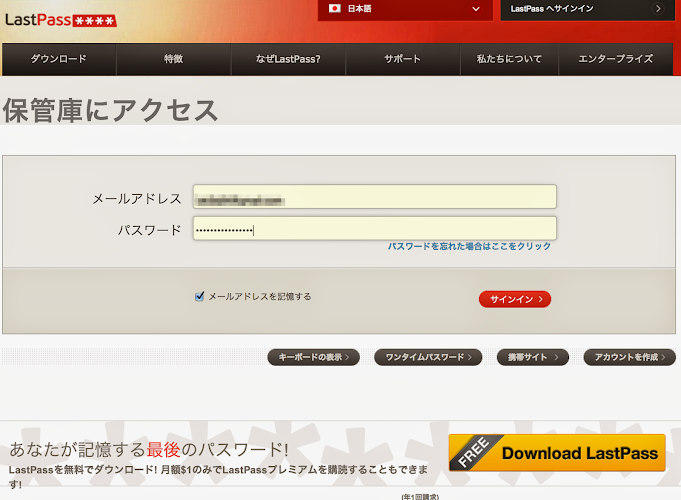Click the Japan flag icon
This screenshot has width=681, height=500.
click(334, 8)
